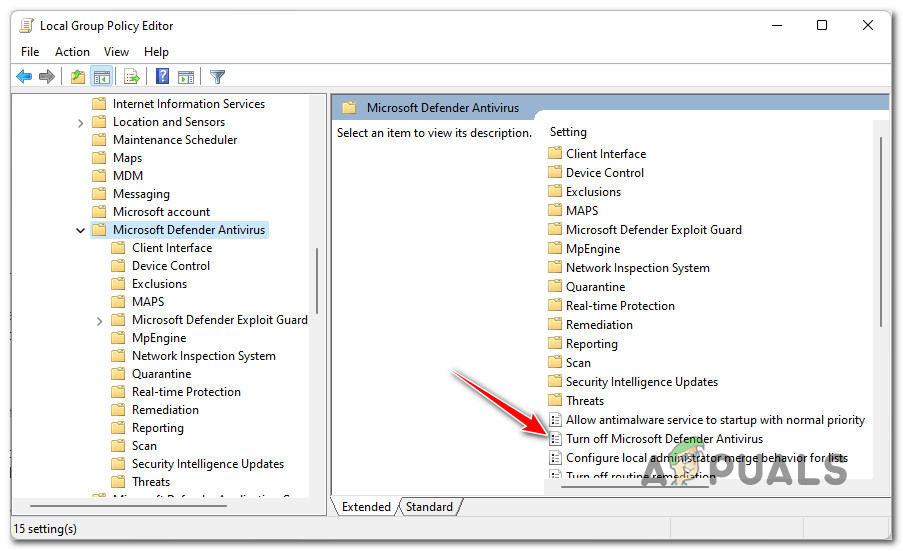Expand Microsoft Defender Exploit Guard tree node
Screen dimensions: 903x551
click(x=100, y=321)
